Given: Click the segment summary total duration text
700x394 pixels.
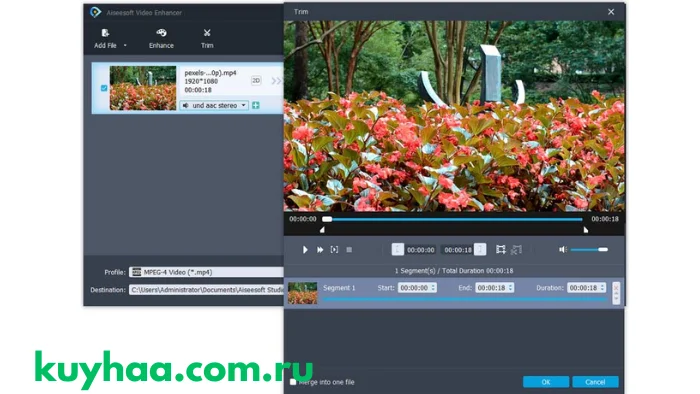Looking at the screenshot, I should click(454, 271).
